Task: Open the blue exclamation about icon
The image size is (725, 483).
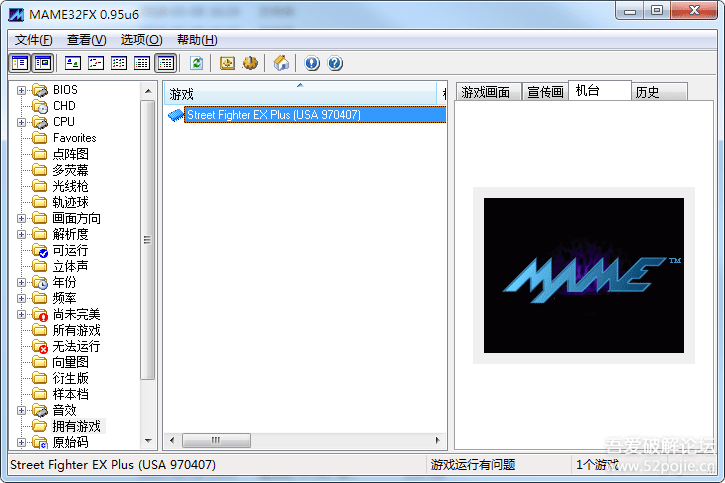Action: click(312, 63)
